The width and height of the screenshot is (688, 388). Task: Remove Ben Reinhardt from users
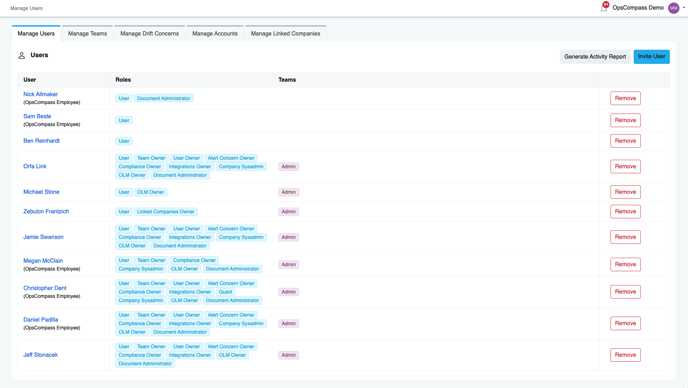625,141
